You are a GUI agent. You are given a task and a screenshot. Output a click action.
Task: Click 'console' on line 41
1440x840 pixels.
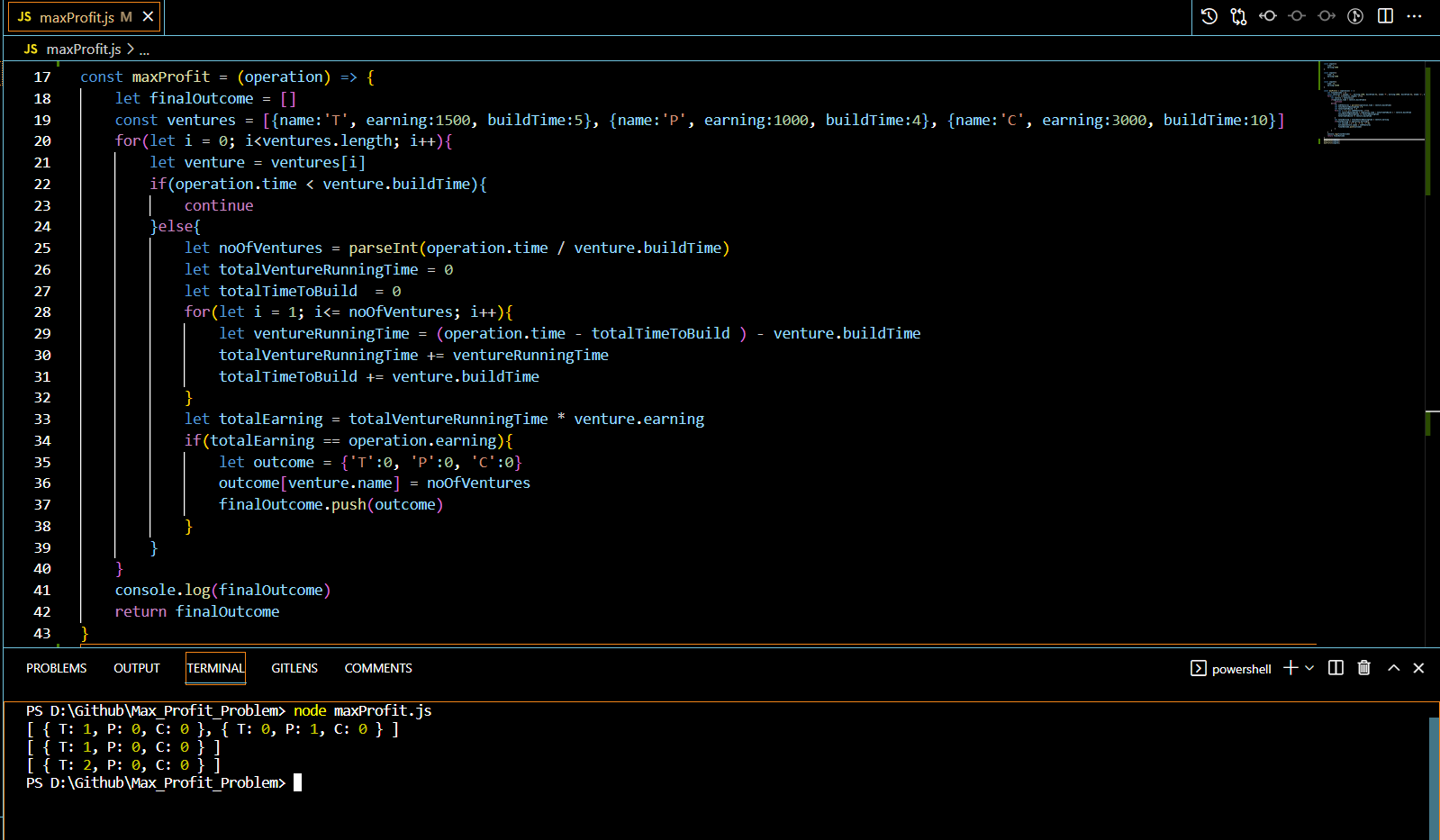click(145, 590)
